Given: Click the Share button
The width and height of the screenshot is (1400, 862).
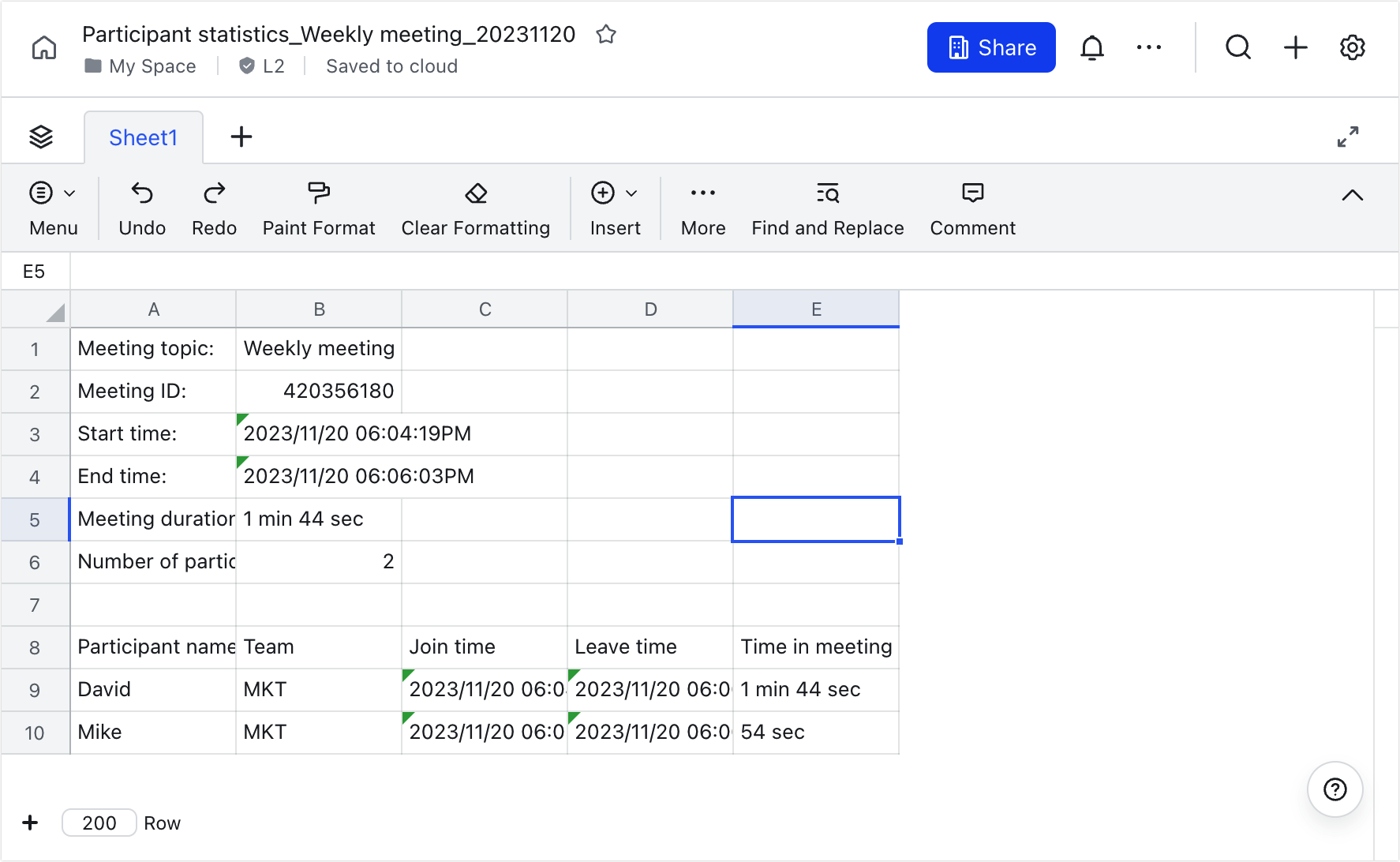Looking at the screenshot, I should (991, 47).
